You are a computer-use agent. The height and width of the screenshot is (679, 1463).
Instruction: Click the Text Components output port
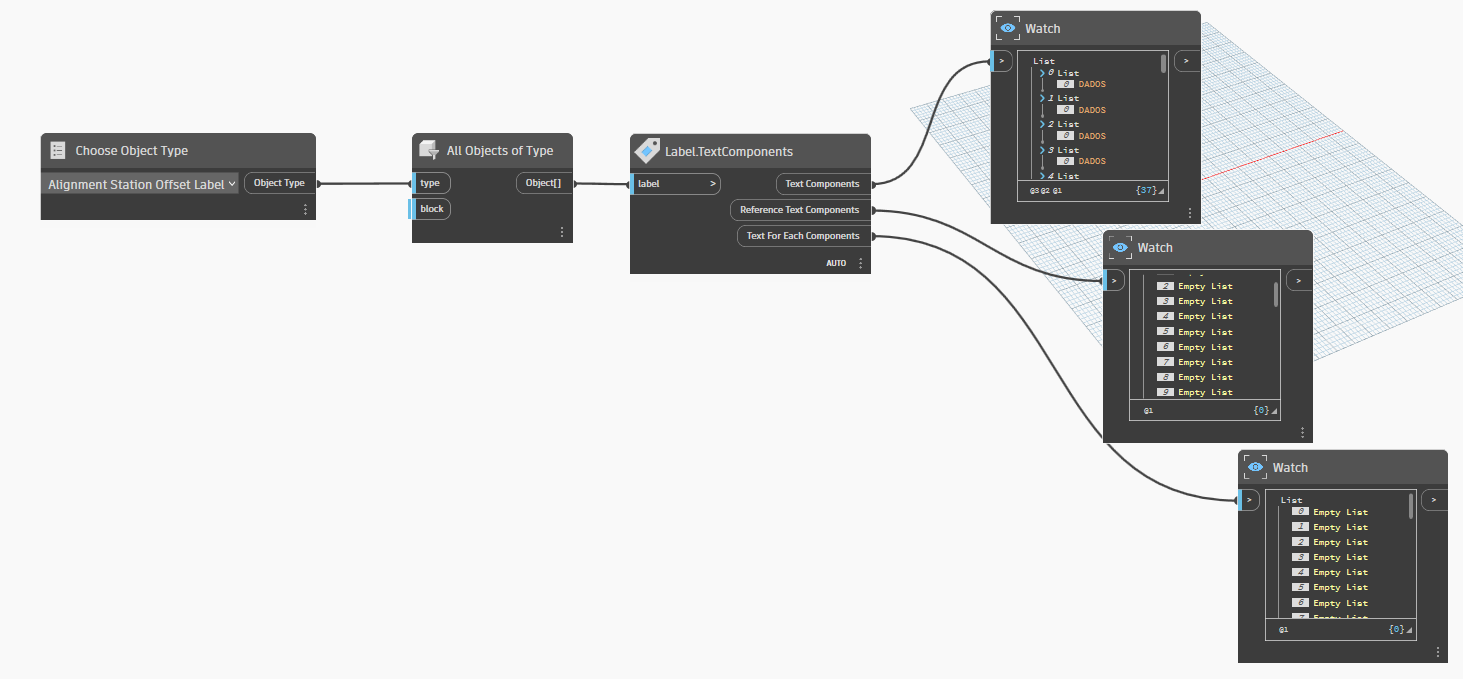822,184
